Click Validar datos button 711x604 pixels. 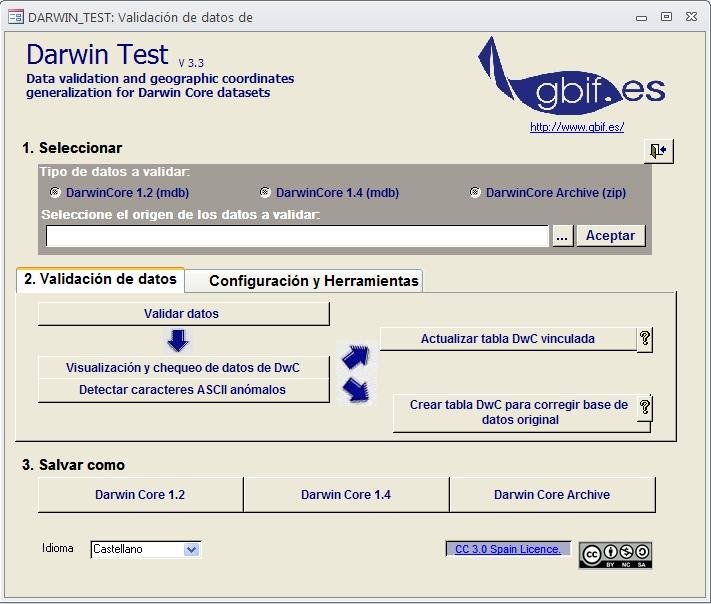(x=184, y=314)
